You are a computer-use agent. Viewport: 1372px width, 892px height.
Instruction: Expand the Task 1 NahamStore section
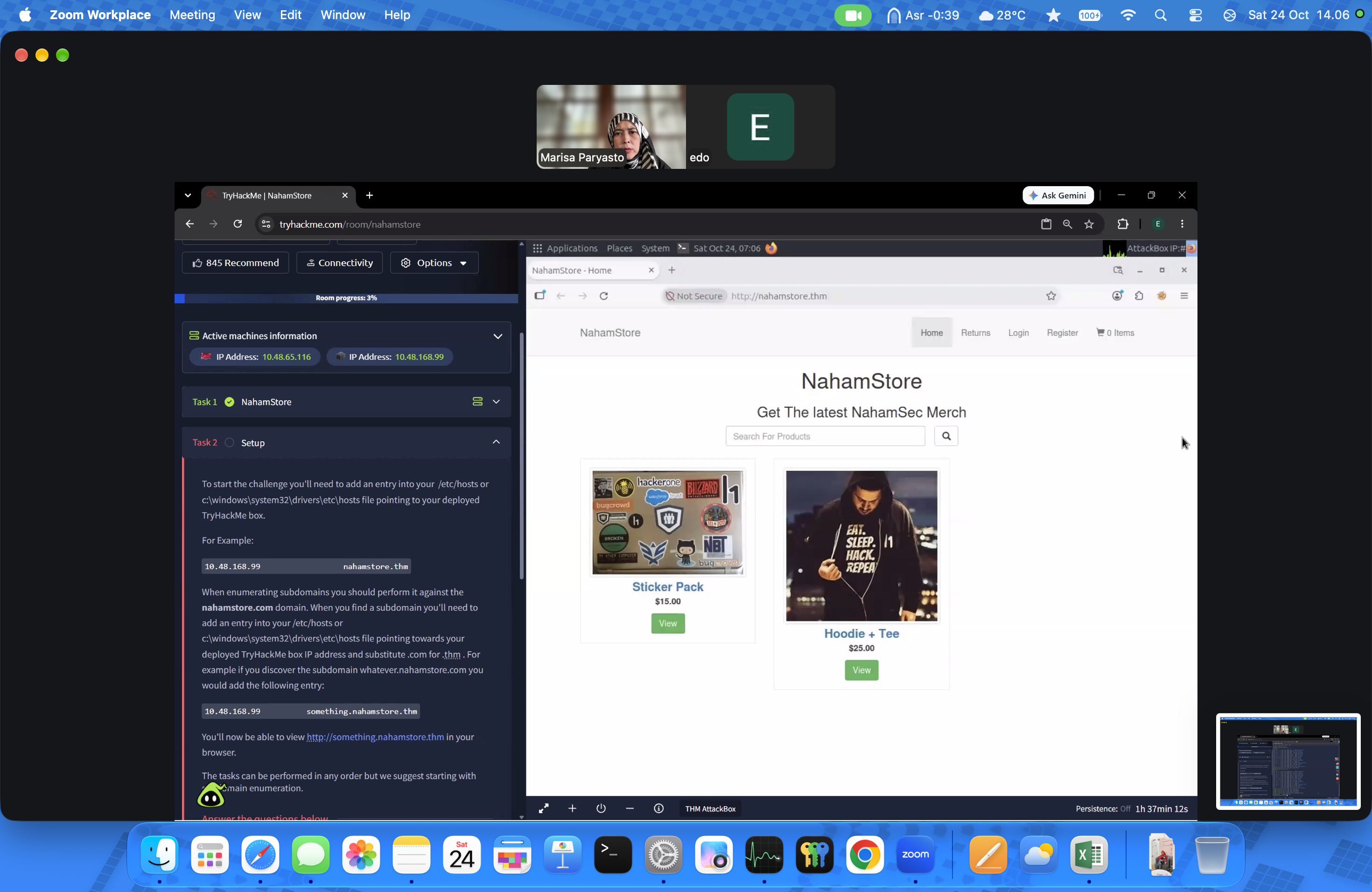(x=497, y=402)
